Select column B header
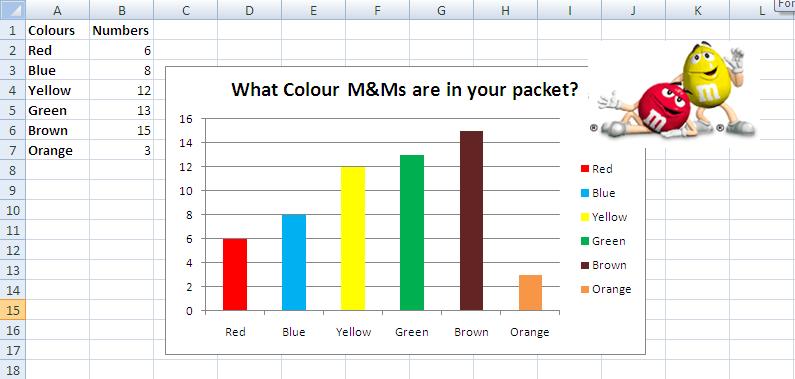795x379 pixels. pyautogui.click(x=122, y=10)
